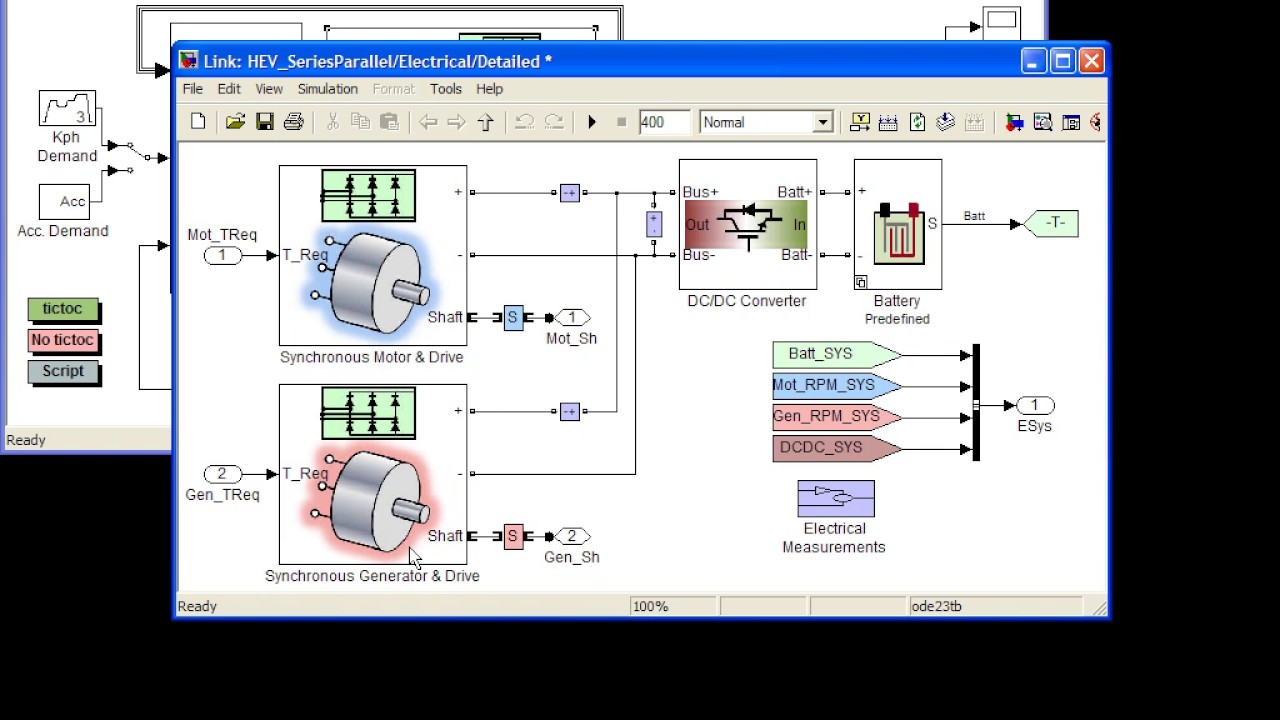This screenshot has width=1280, height=720.
Task: Click the Cut scissors icon
Action: pos(332,122)
